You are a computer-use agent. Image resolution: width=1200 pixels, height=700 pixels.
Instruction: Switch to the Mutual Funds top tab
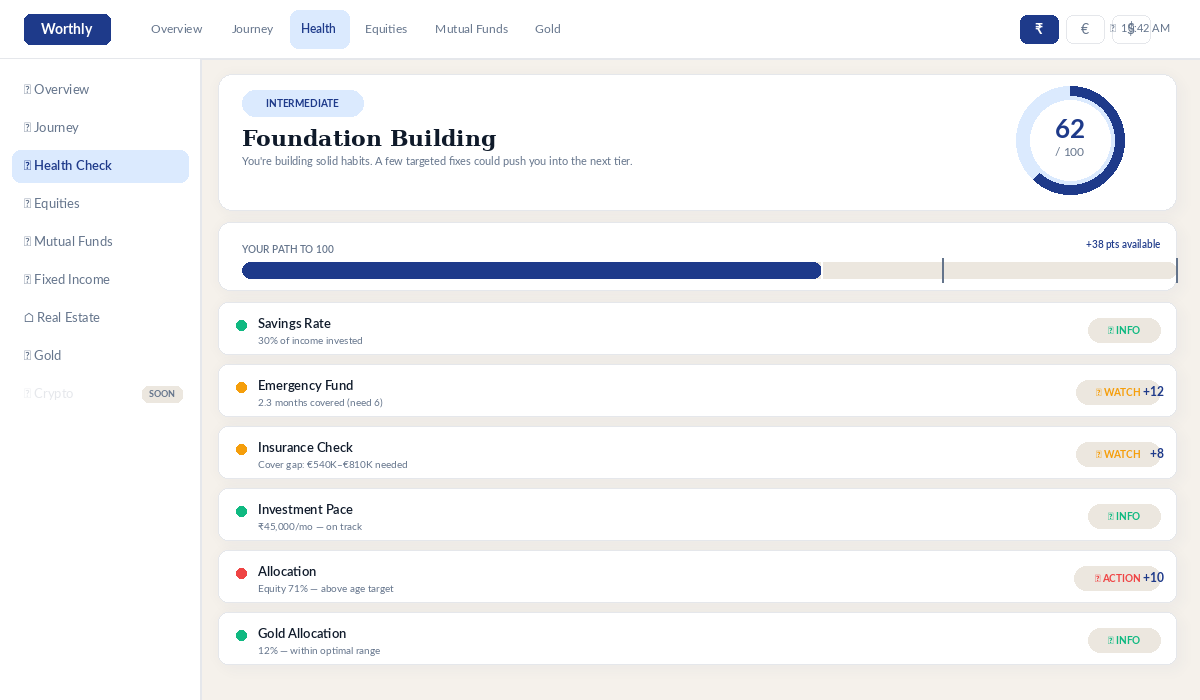471,29
